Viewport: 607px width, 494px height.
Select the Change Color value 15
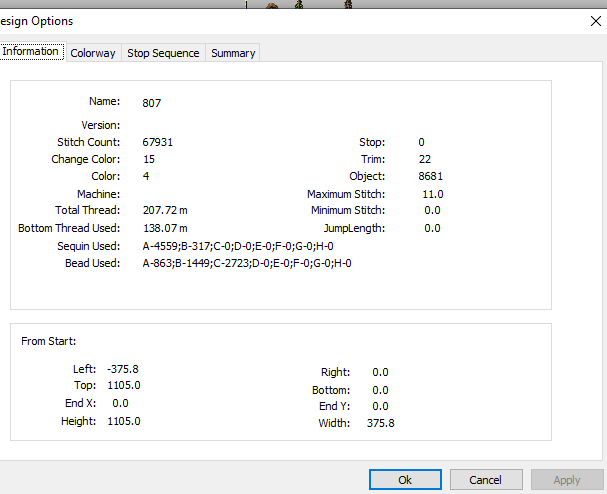pyautogui.click(x=149, y=159)
